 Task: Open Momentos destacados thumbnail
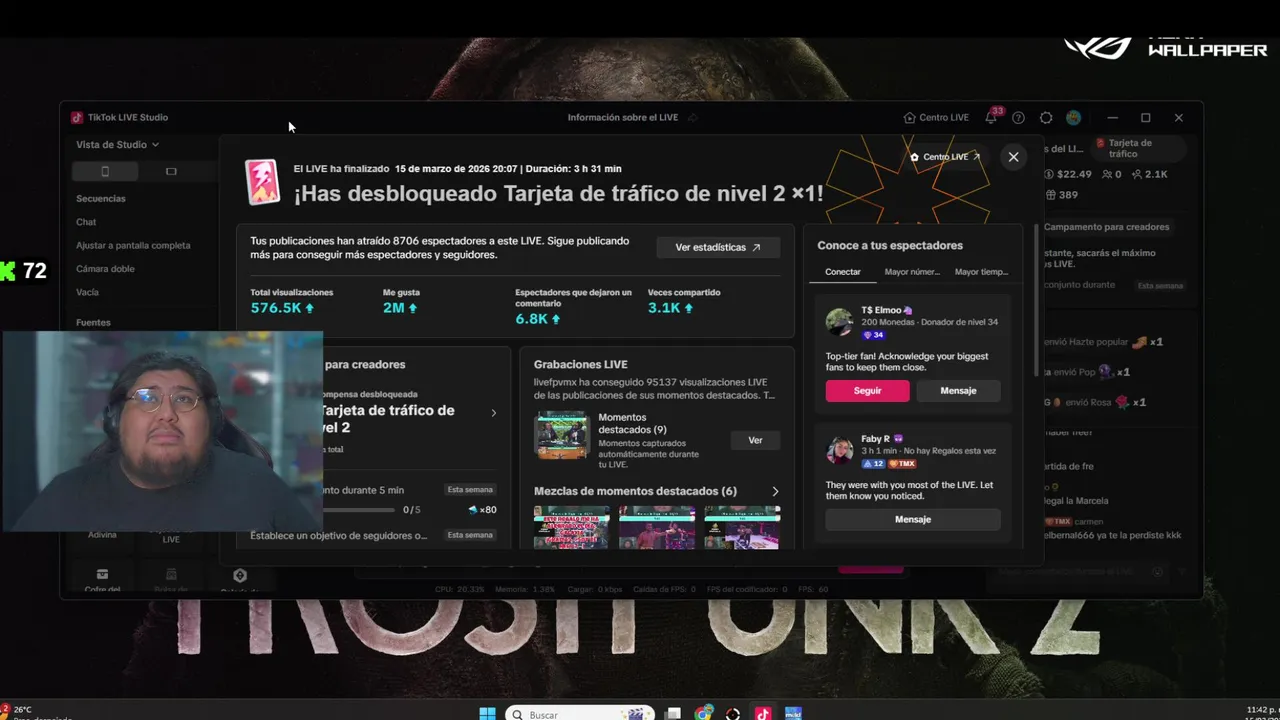coord(562,435)
